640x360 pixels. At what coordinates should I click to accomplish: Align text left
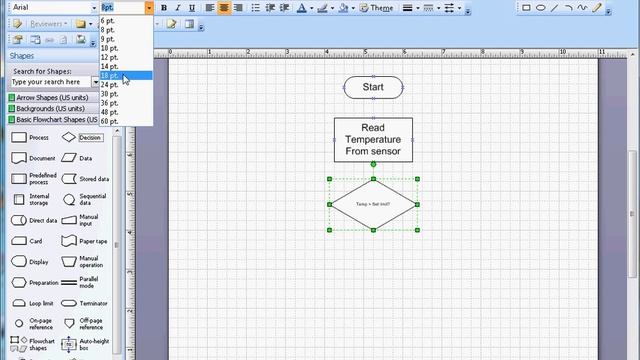point(210,8)
